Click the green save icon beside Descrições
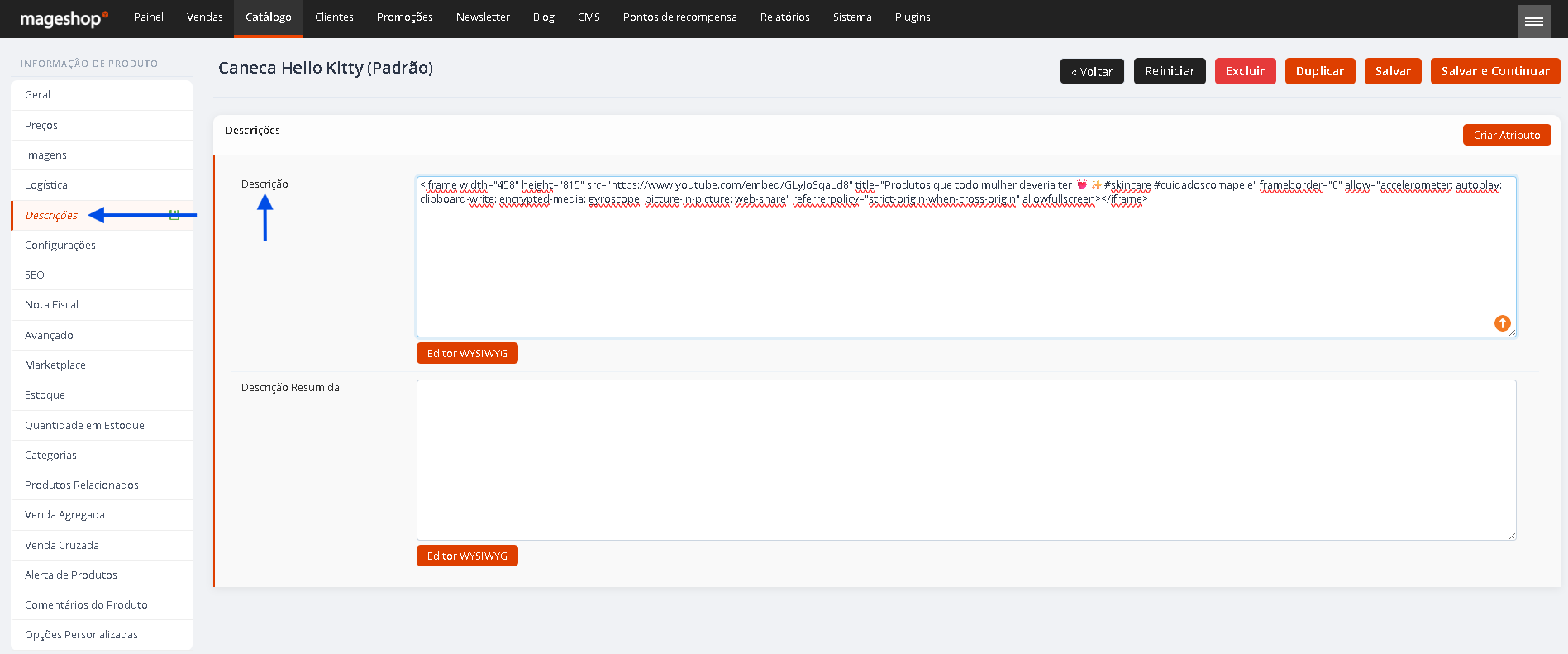This screenshot has width=1568, height=654. click(174, 215)
